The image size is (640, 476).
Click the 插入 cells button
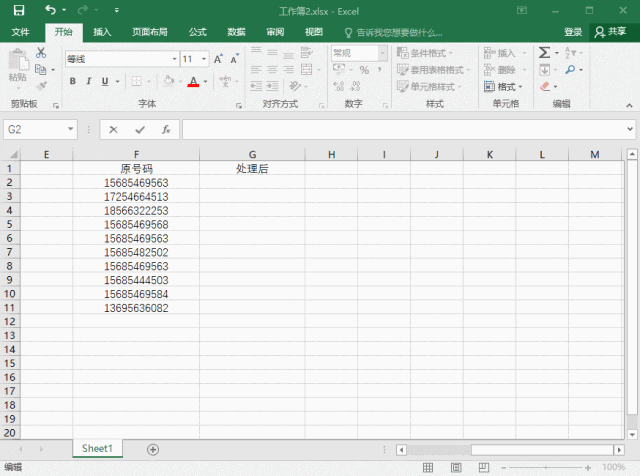pyautogui.click(x=505, y=53)
